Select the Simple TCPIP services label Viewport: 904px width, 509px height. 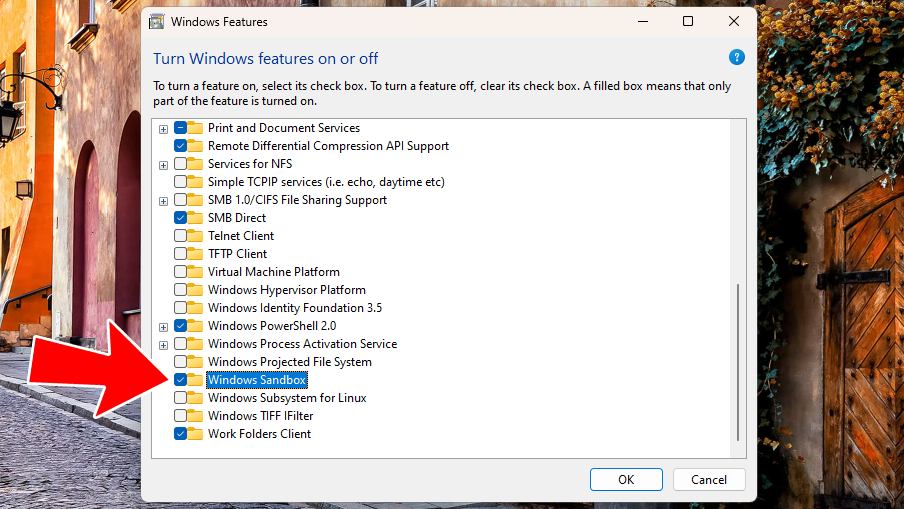click(x=326, y=182)
